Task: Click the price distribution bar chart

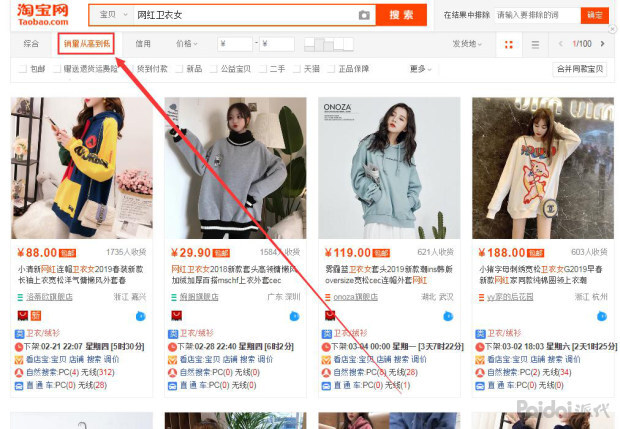Action: point(329,44)
